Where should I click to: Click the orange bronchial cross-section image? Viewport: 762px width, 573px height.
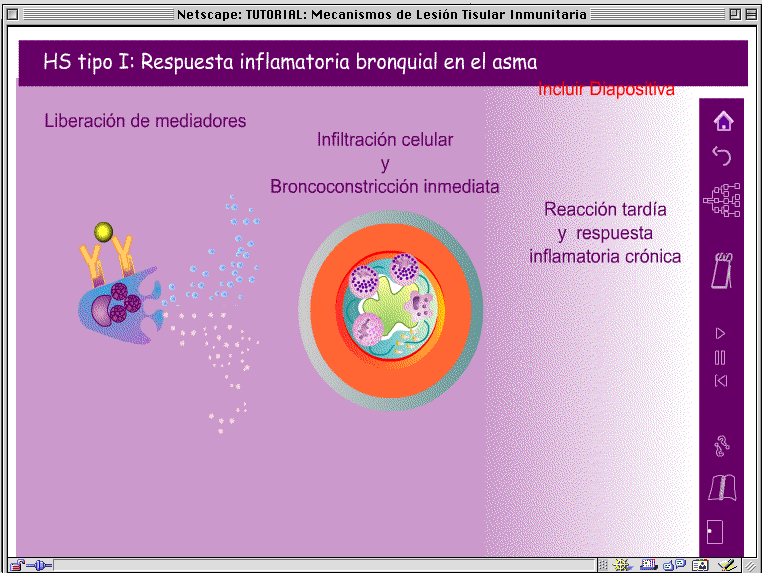[390, 311]
